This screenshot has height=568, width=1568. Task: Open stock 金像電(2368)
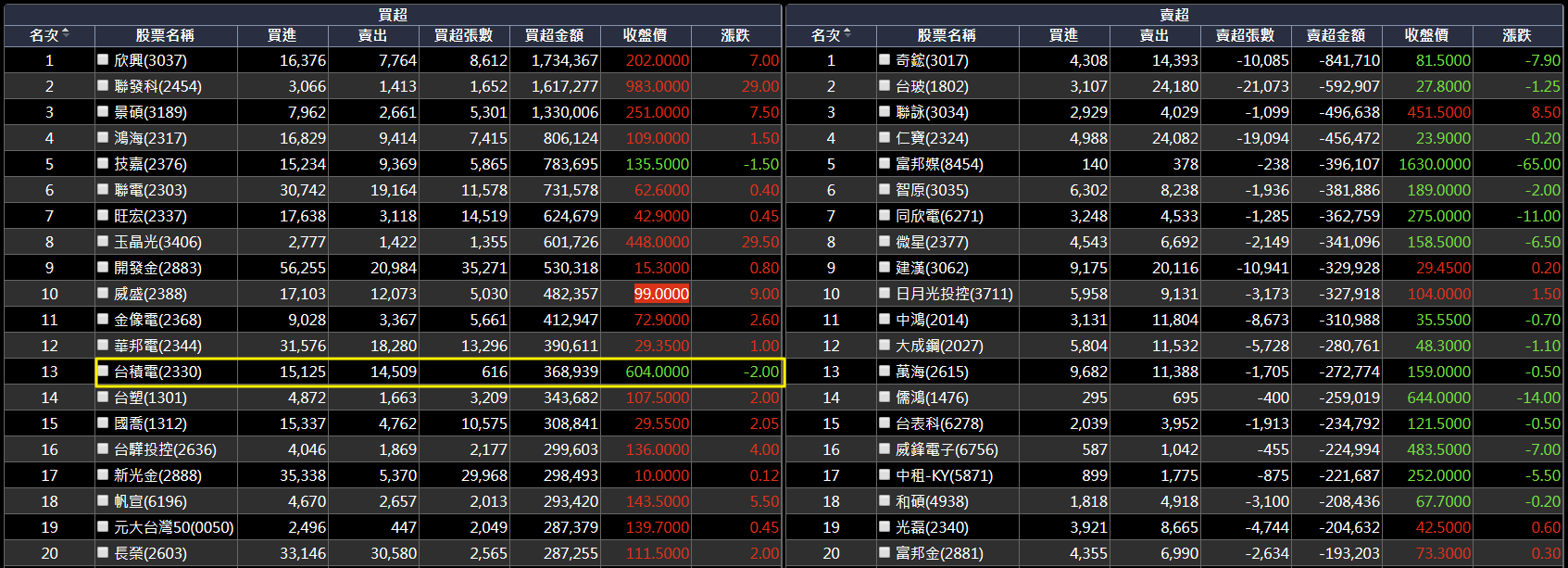pos(157,320)
